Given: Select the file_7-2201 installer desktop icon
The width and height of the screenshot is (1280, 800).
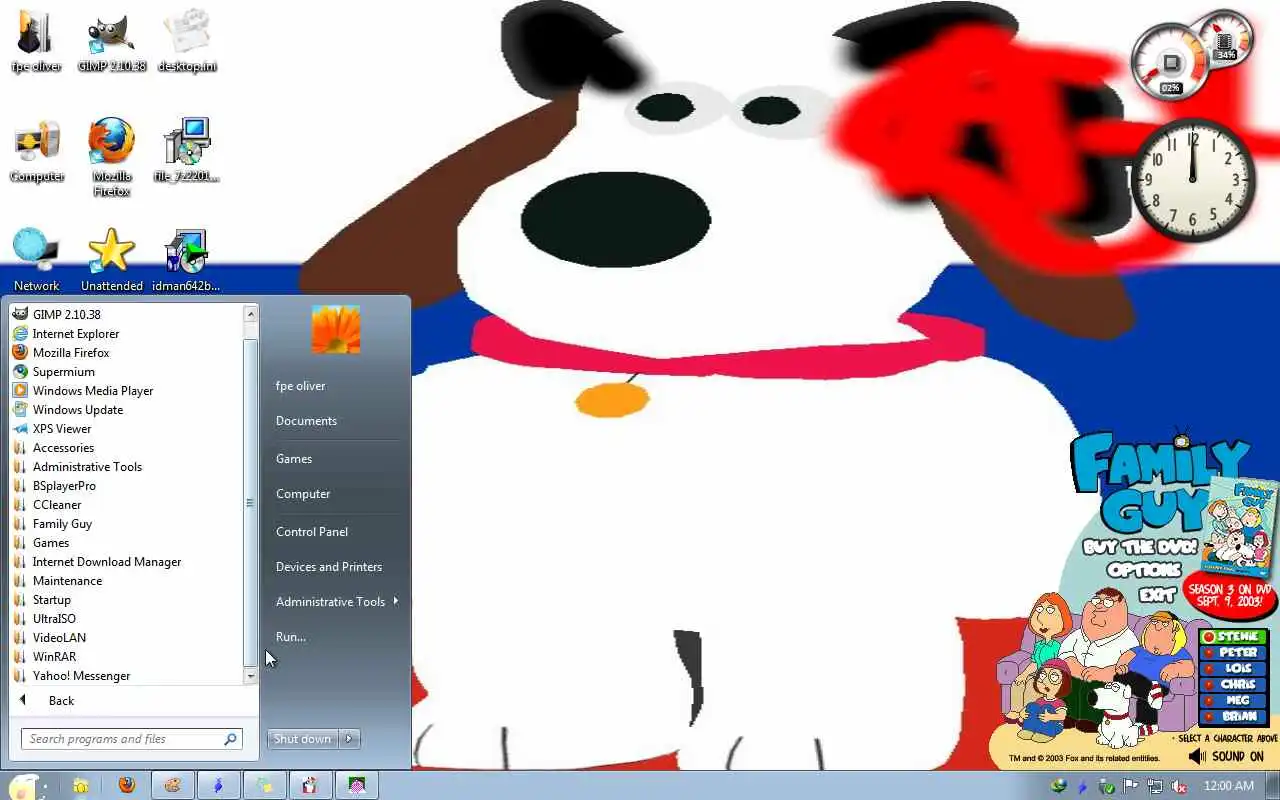Looking at the screenshot, I should coord(187,151).
